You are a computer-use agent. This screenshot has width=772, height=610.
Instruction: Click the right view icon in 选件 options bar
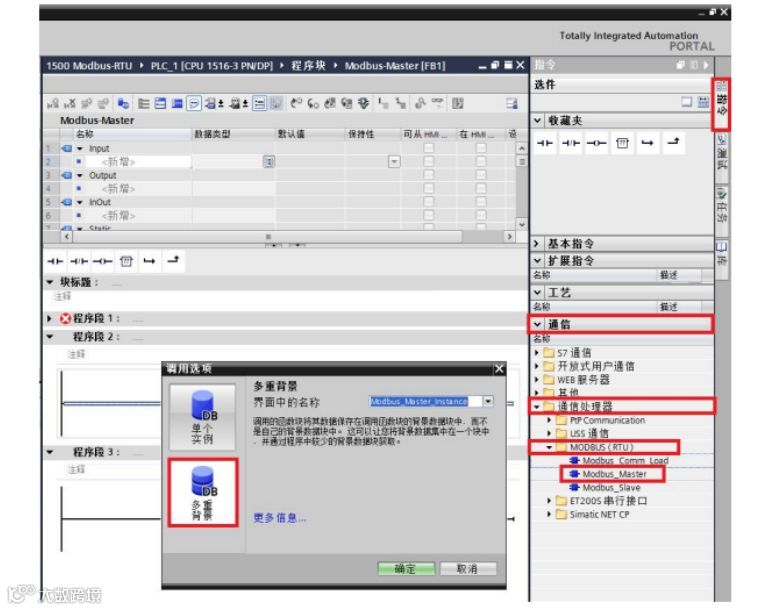(x=704, y=102)
